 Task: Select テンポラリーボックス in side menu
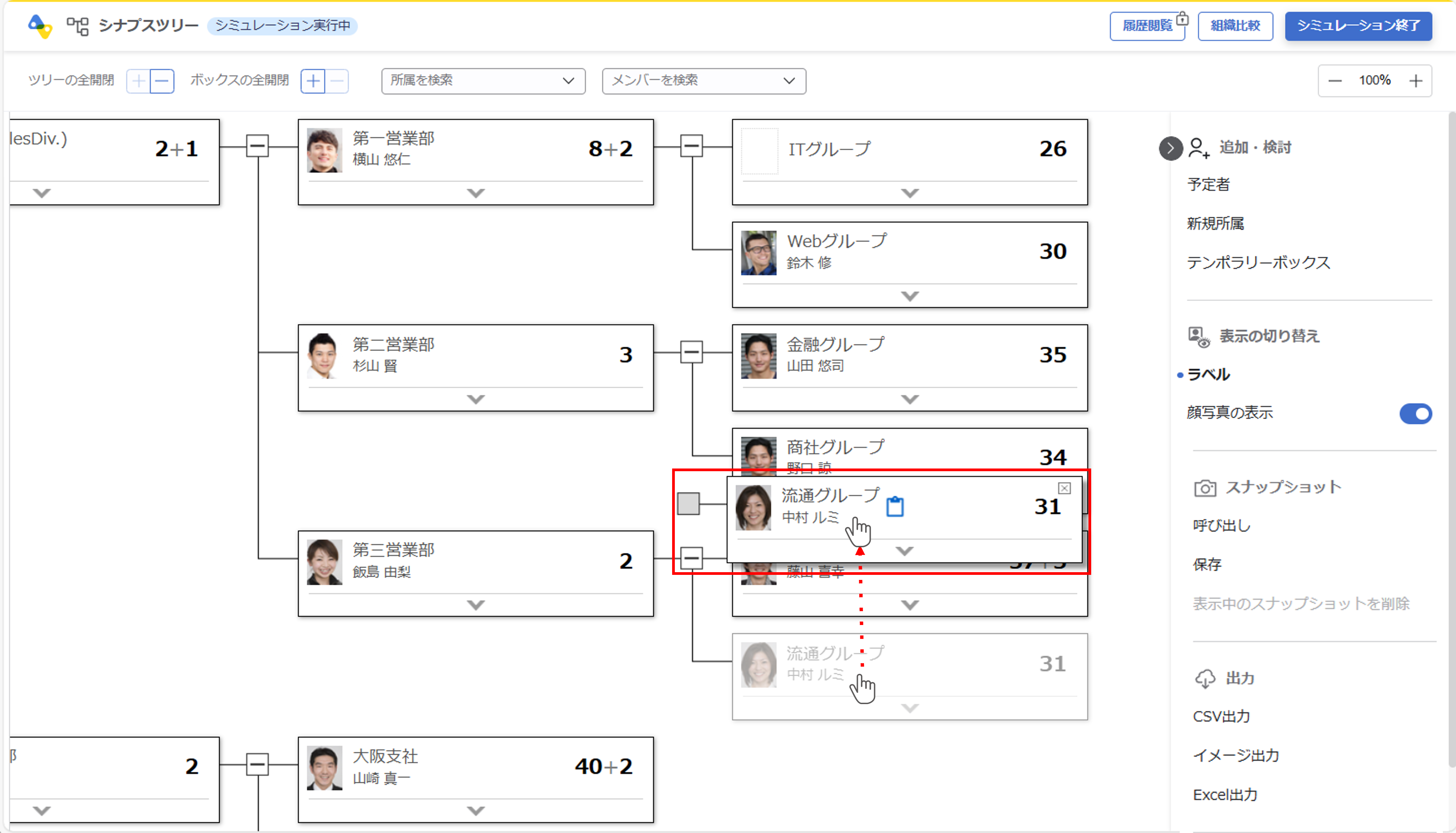pyautogui.click(x=1258, y=263)
